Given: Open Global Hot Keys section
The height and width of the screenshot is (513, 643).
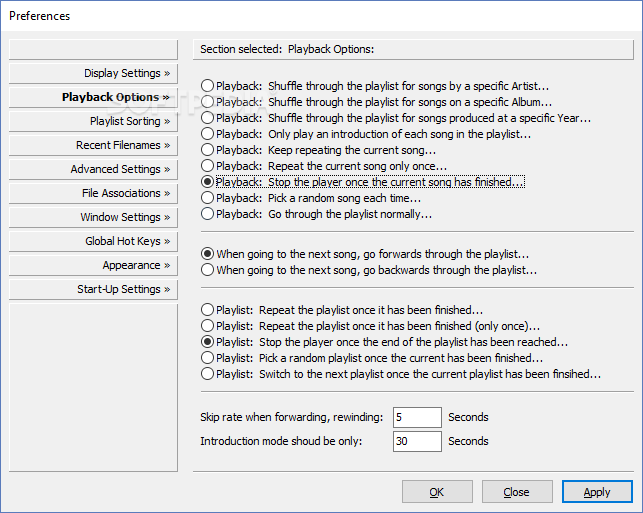Looking at the screenshot, I should pos(93,241).
